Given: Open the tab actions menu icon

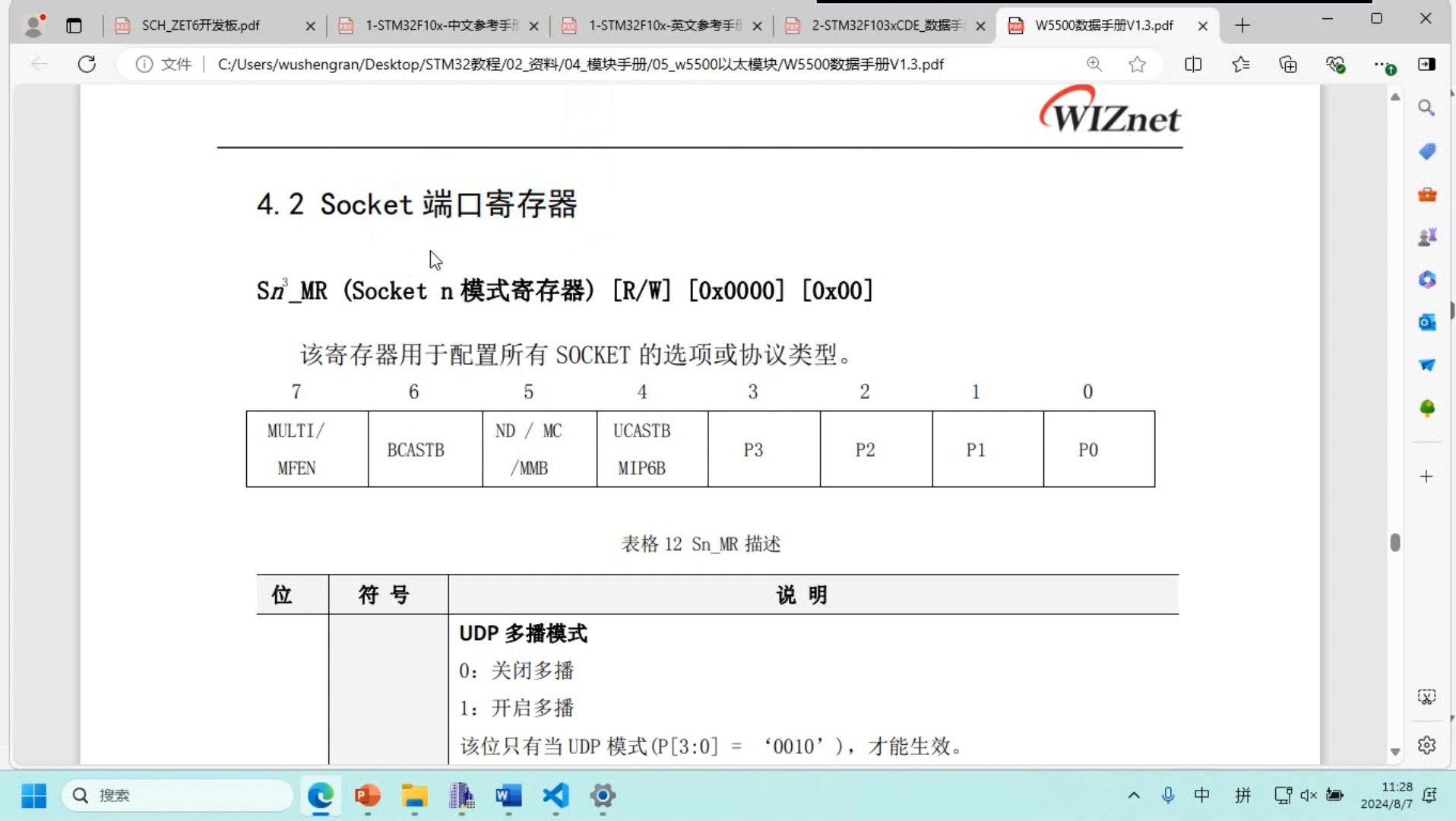Looking at the screenshot, I should click(74, 26).
